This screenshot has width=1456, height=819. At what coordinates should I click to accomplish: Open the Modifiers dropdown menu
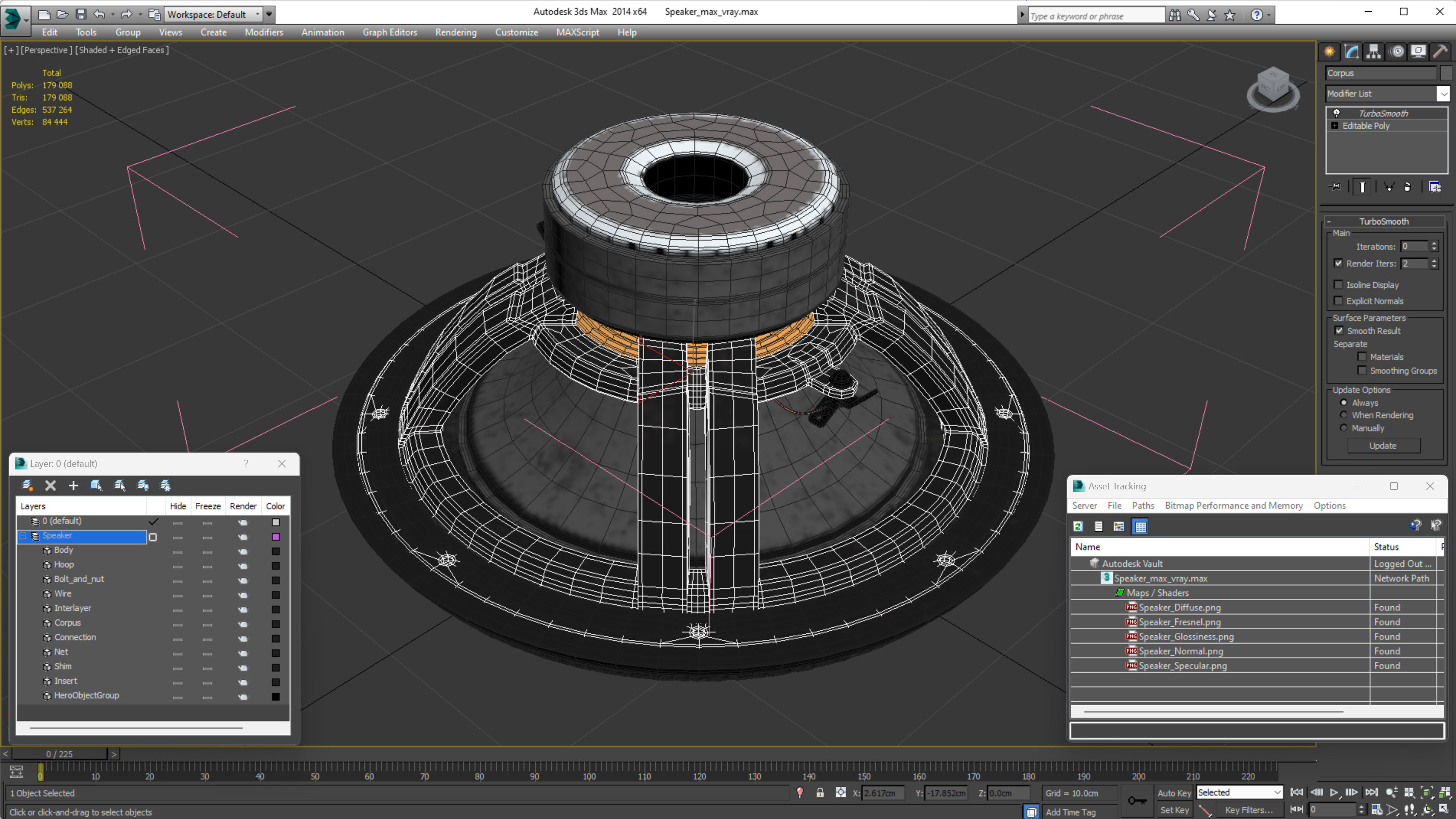click(263, 32)
